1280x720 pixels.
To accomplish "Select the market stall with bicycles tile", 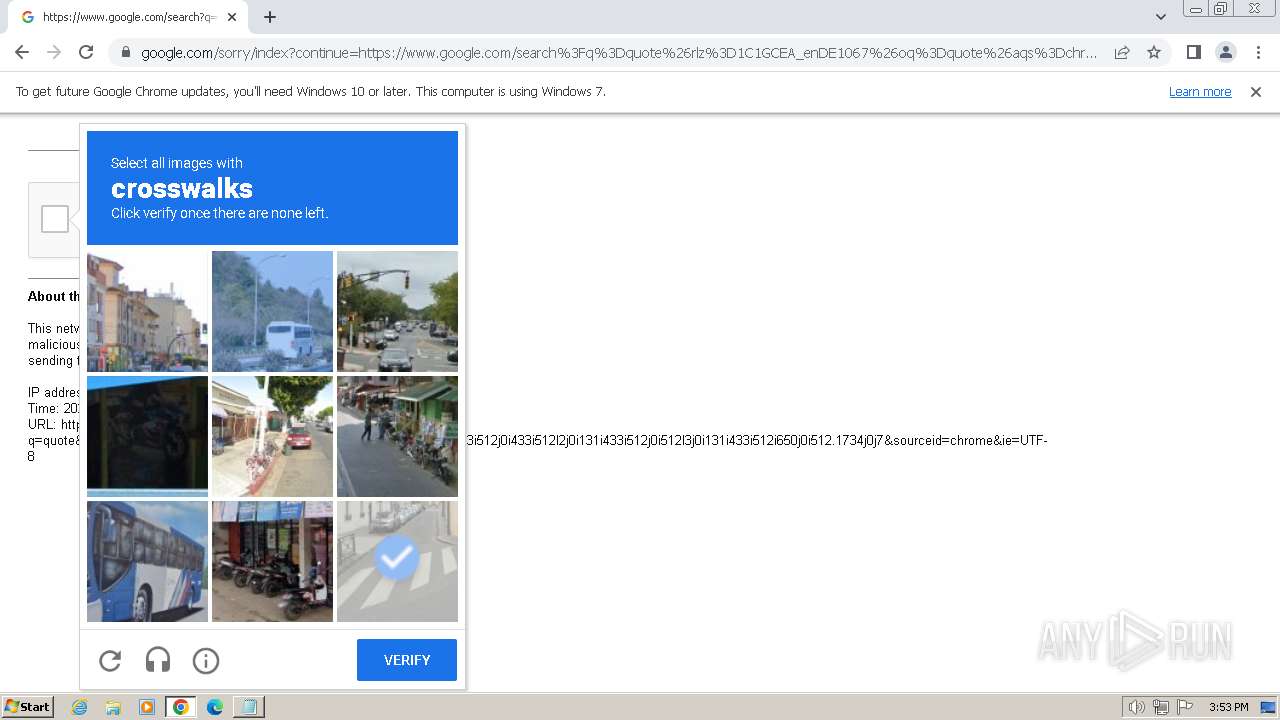I will [x=397, y=436].
